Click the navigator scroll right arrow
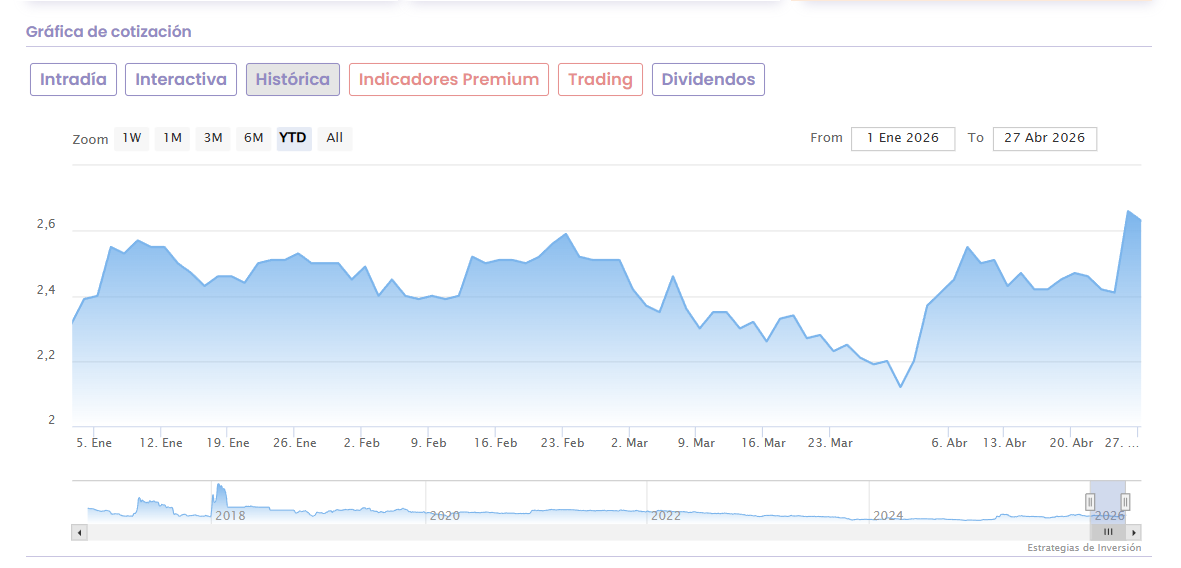The height and width of the screenshot is (568, 1181). (x=1134, y=532)
